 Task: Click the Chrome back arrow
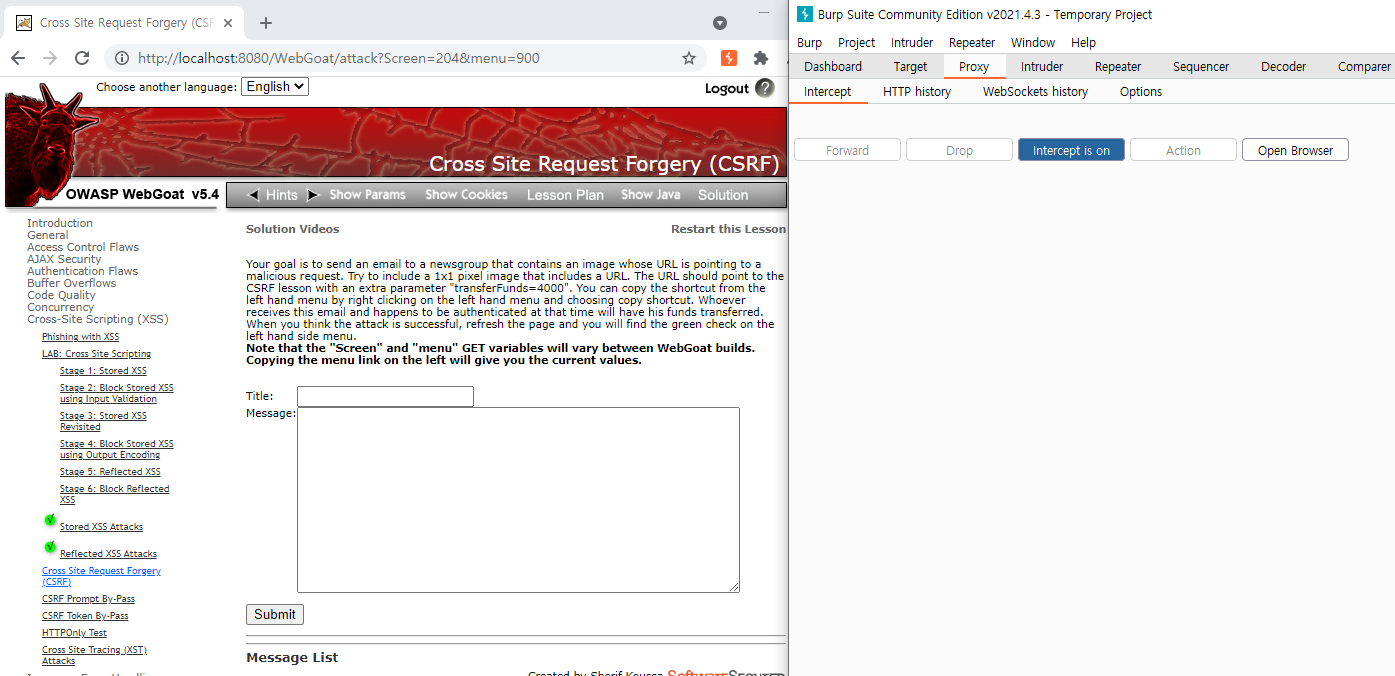pos(20,58)
